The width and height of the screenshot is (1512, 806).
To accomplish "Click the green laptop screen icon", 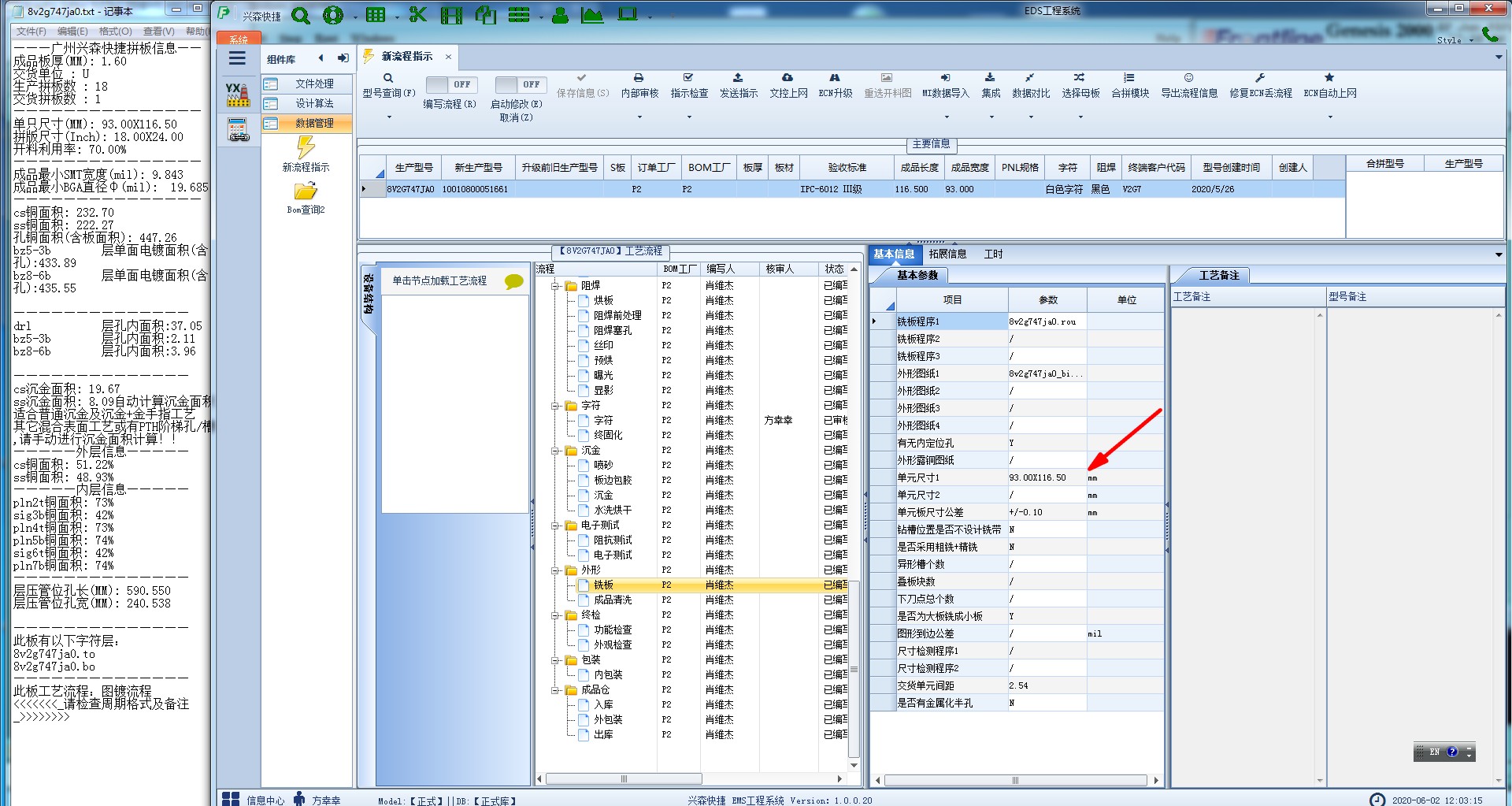I will [x=628, y=15].
